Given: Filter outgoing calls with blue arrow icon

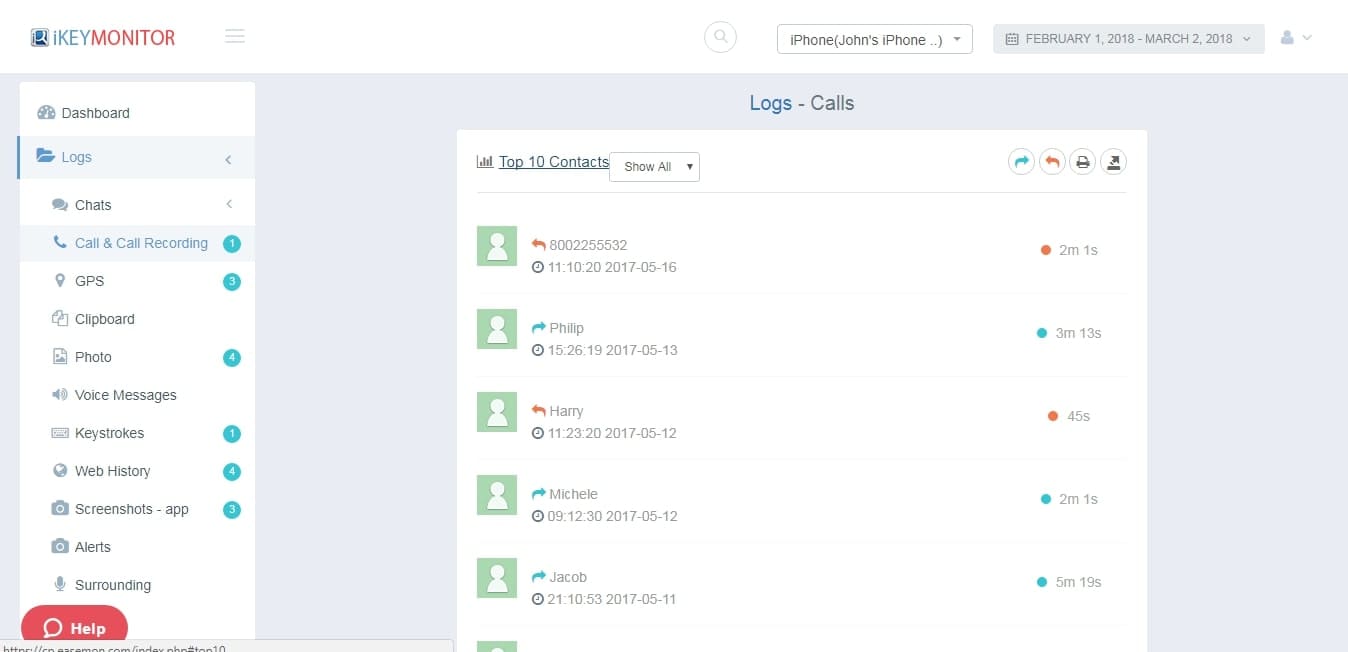Looking at the screenshot, I should 1021,162.
